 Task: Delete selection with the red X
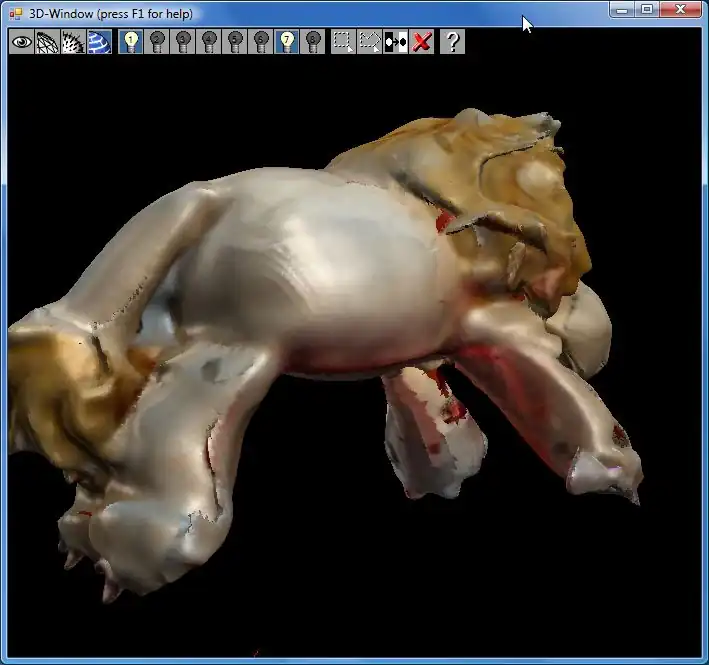pyautogui.click(x=422, y=41)
